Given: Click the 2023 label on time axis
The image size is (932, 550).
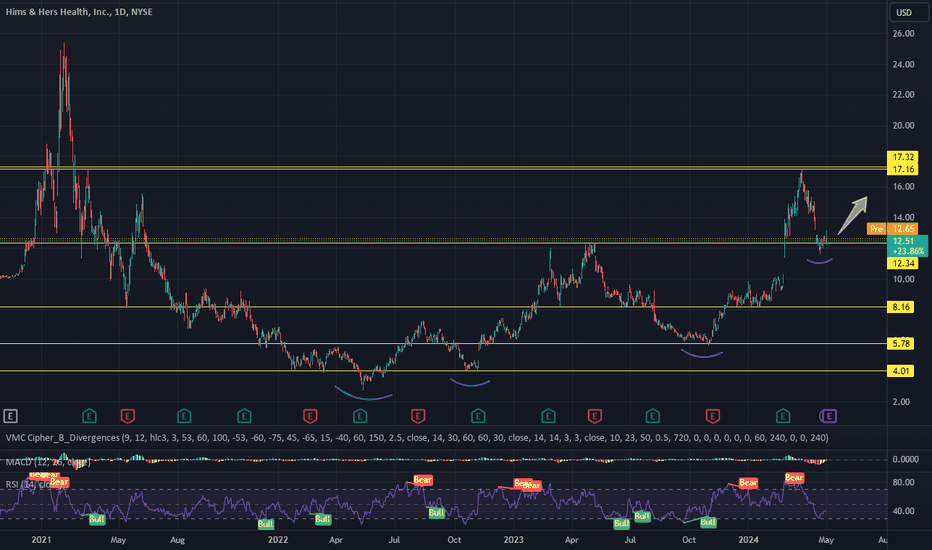Looking at the screenshot, I should click(513, 540).
